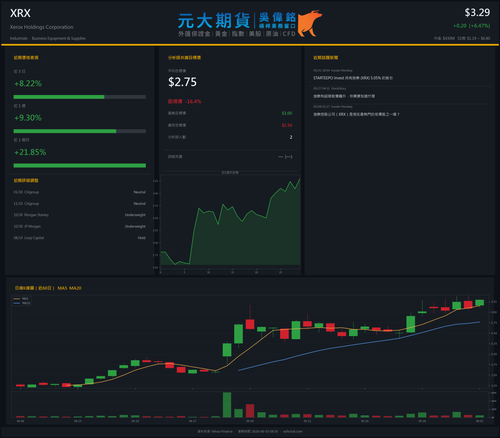
Task: Click the XRX ticker symbol
Action: [20, 13]
